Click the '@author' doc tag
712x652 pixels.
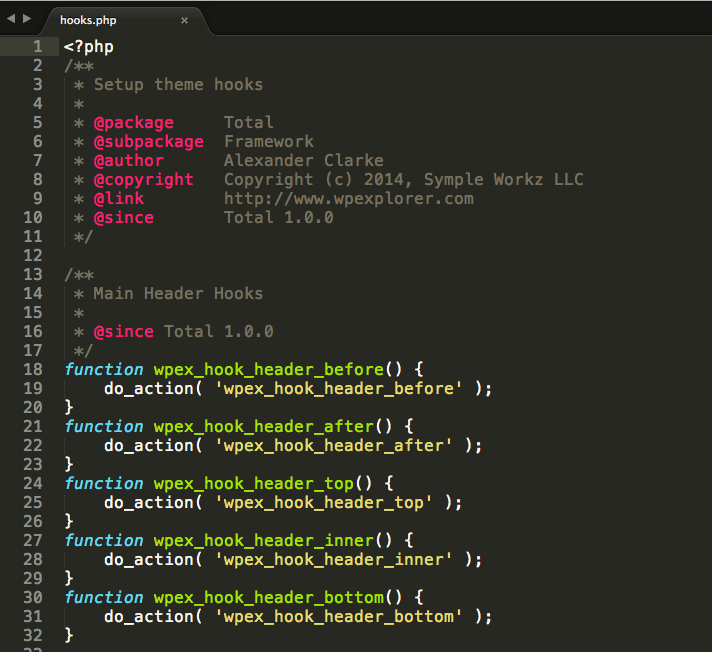[129, 161]
